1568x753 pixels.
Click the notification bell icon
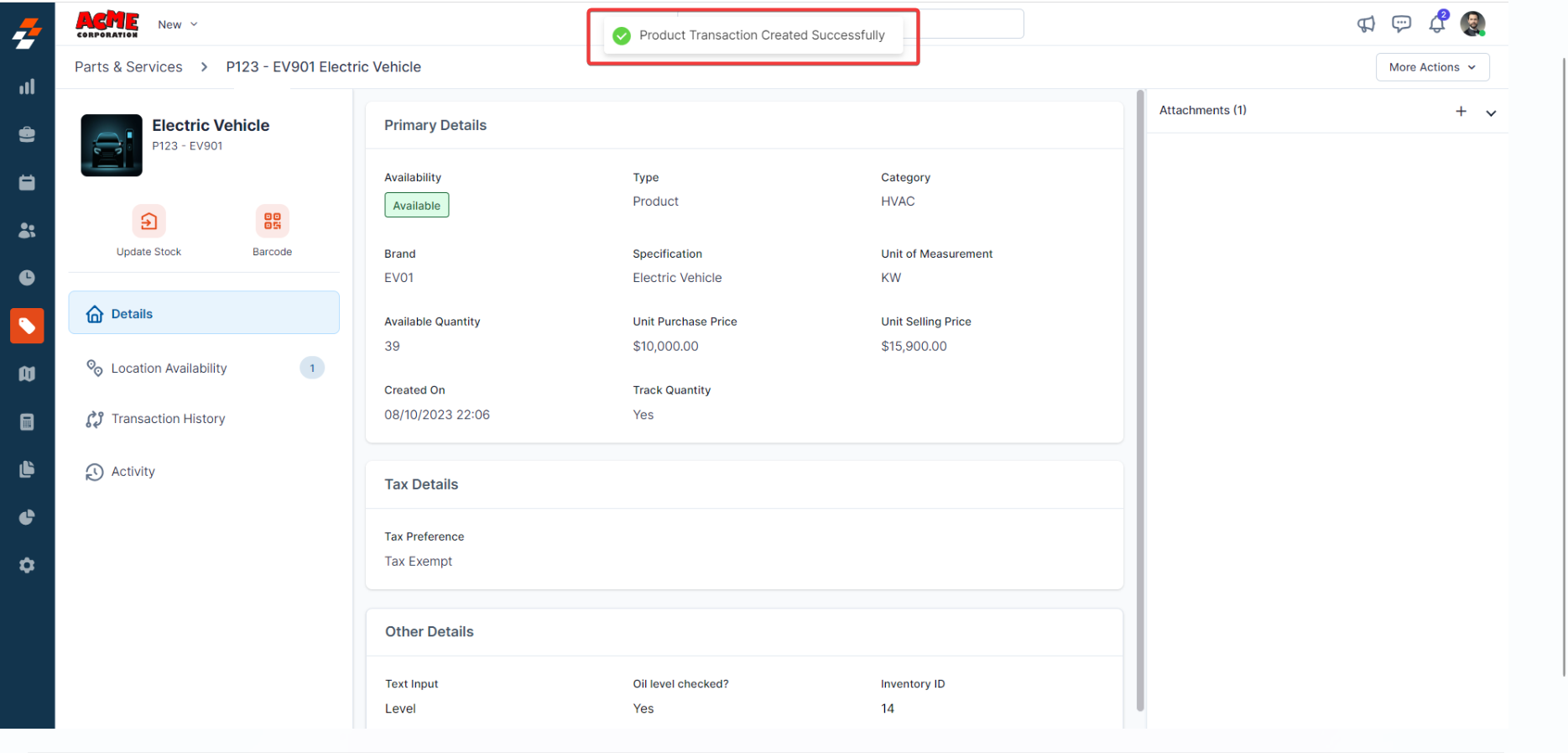tap(1436, 24)
